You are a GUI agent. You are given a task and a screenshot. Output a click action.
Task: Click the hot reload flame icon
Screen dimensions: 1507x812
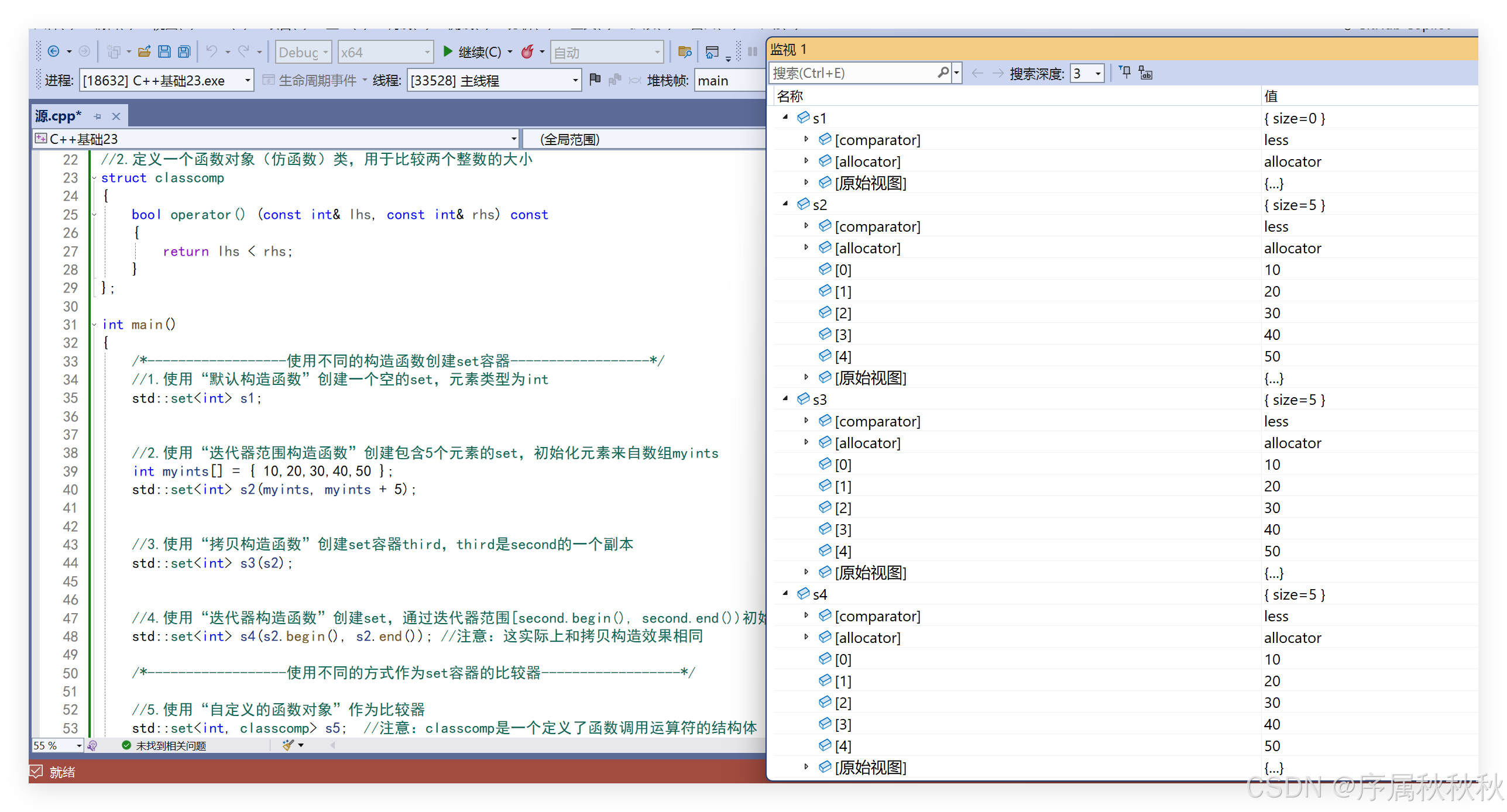click(x=527, y=51)
